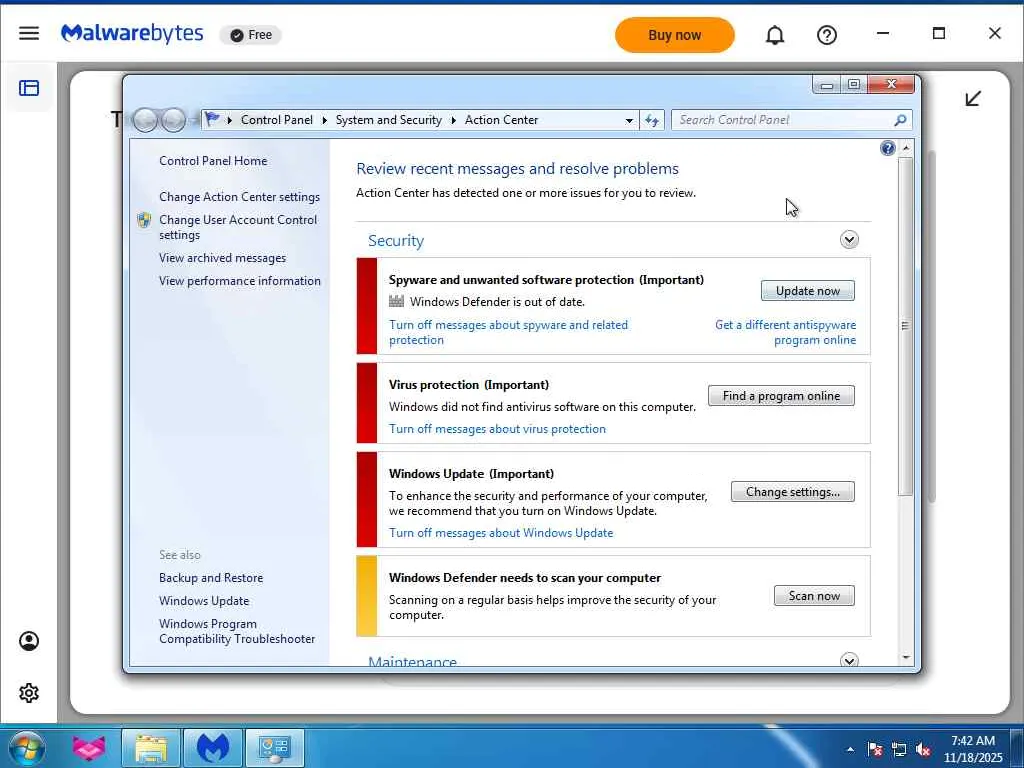Click the Action Center vertical scrollbar thumb
The image size is (1024, 768).
905,325
